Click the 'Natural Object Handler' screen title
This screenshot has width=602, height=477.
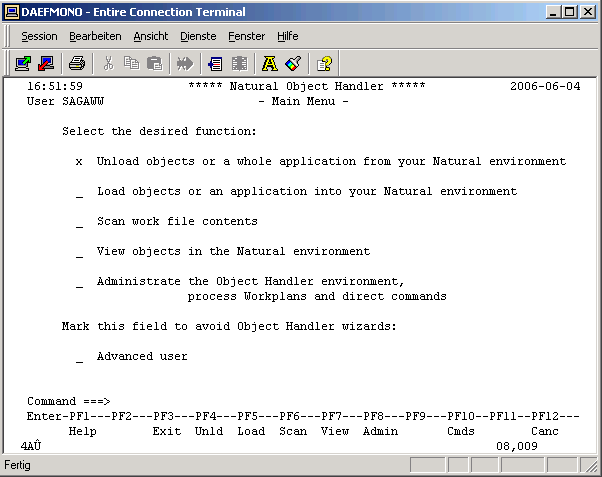(306, 86)
